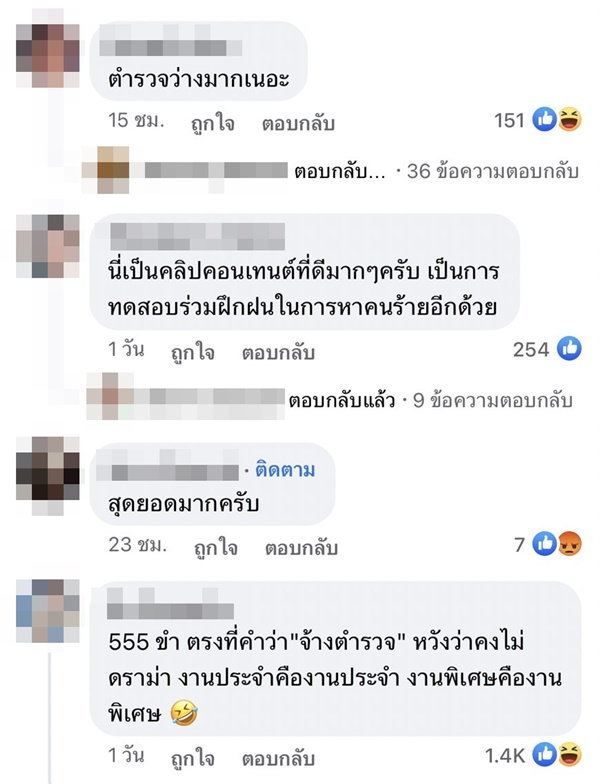Viewport: 600px width, 784px height.
Task: Expand the 36 ข้อความตอบกลับ thread
Action: (x=492, y=171)
